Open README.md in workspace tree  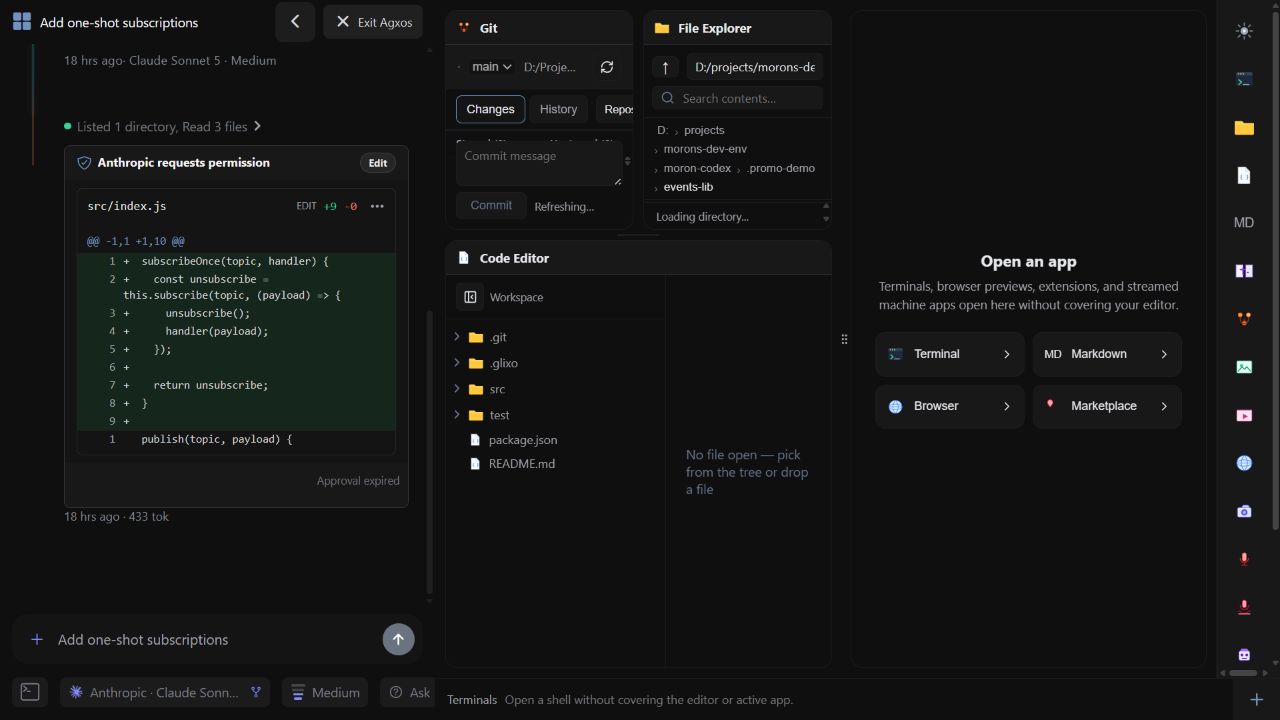pyautogui.click(x=522, y=464)
